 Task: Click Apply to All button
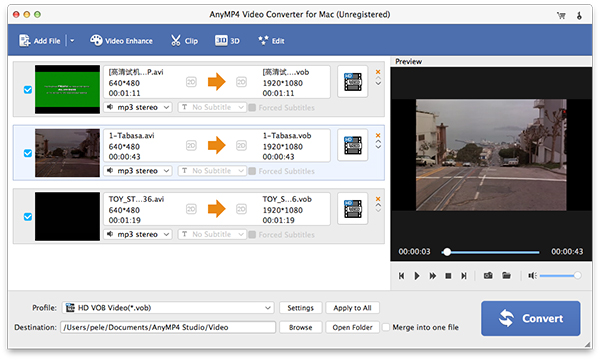[x=352, y=308]
